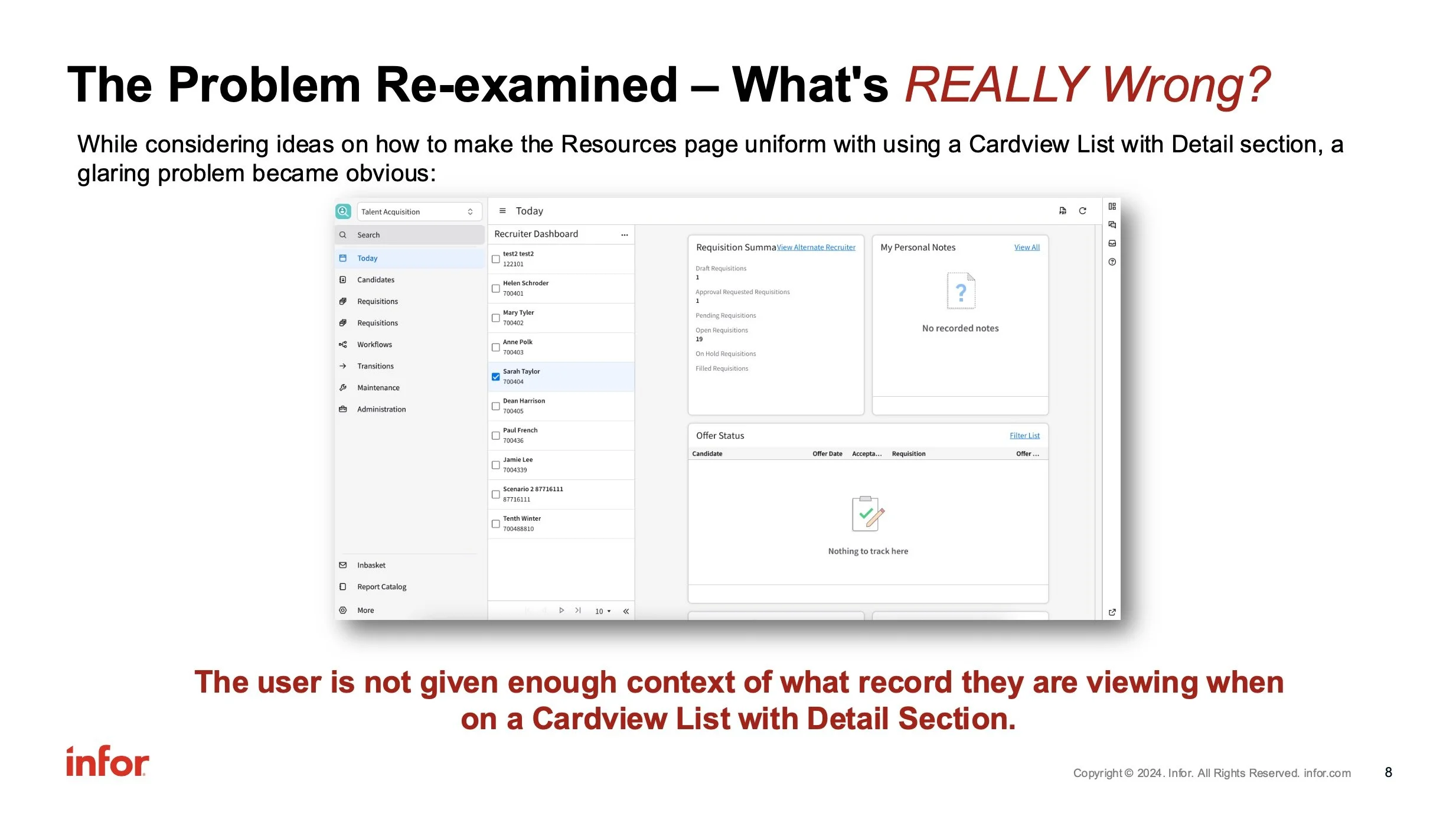Click the Filter List link
1456x816 pixels.
1024,436
